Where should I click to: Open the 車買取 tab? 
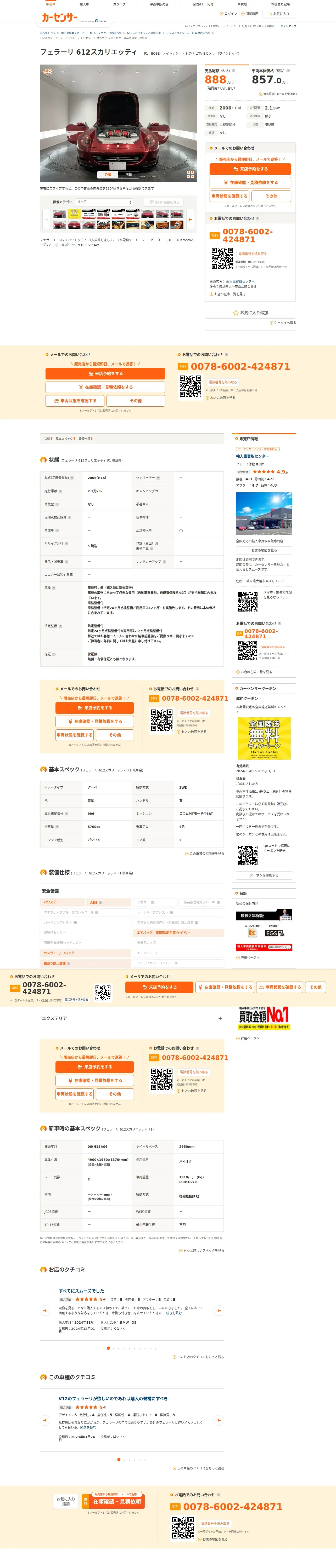coord(242,4)
